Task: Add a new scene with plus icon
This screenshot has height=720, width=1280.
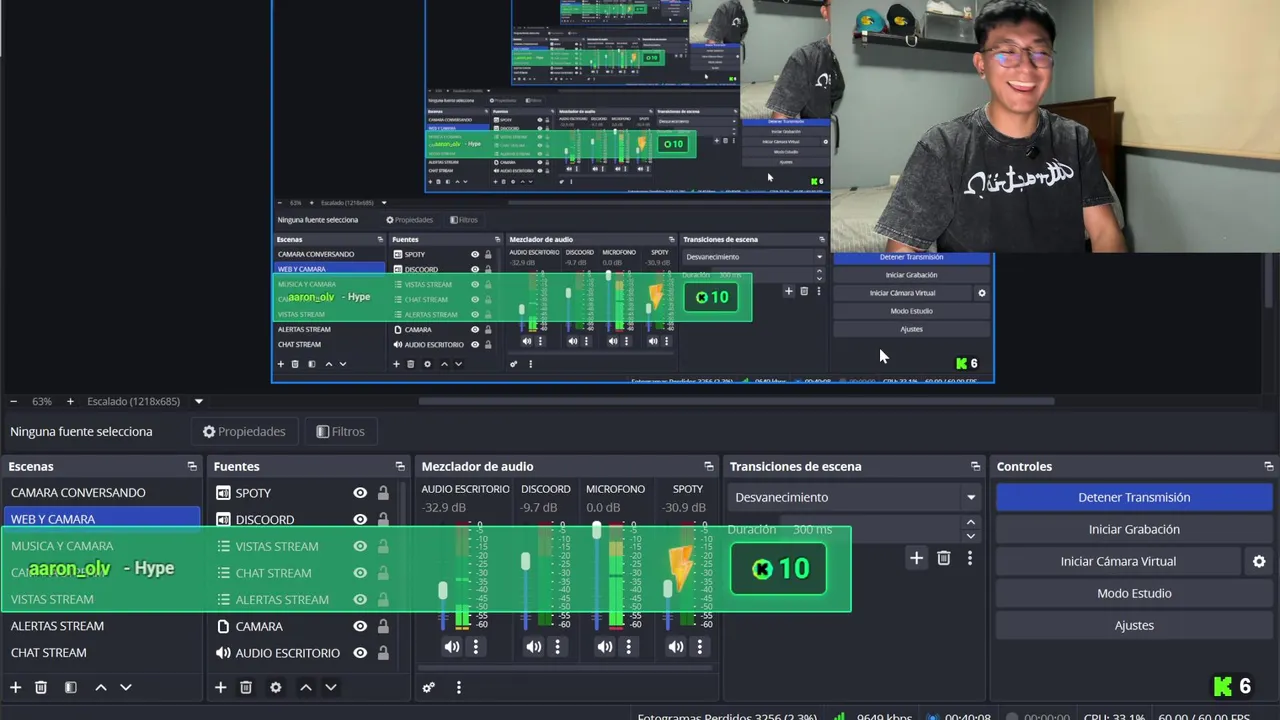Action: (x=15, y=687)
